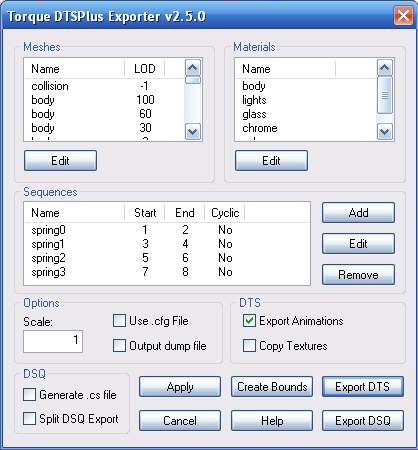
Task: Add a new sequence
Action: [x=358, y=212]
